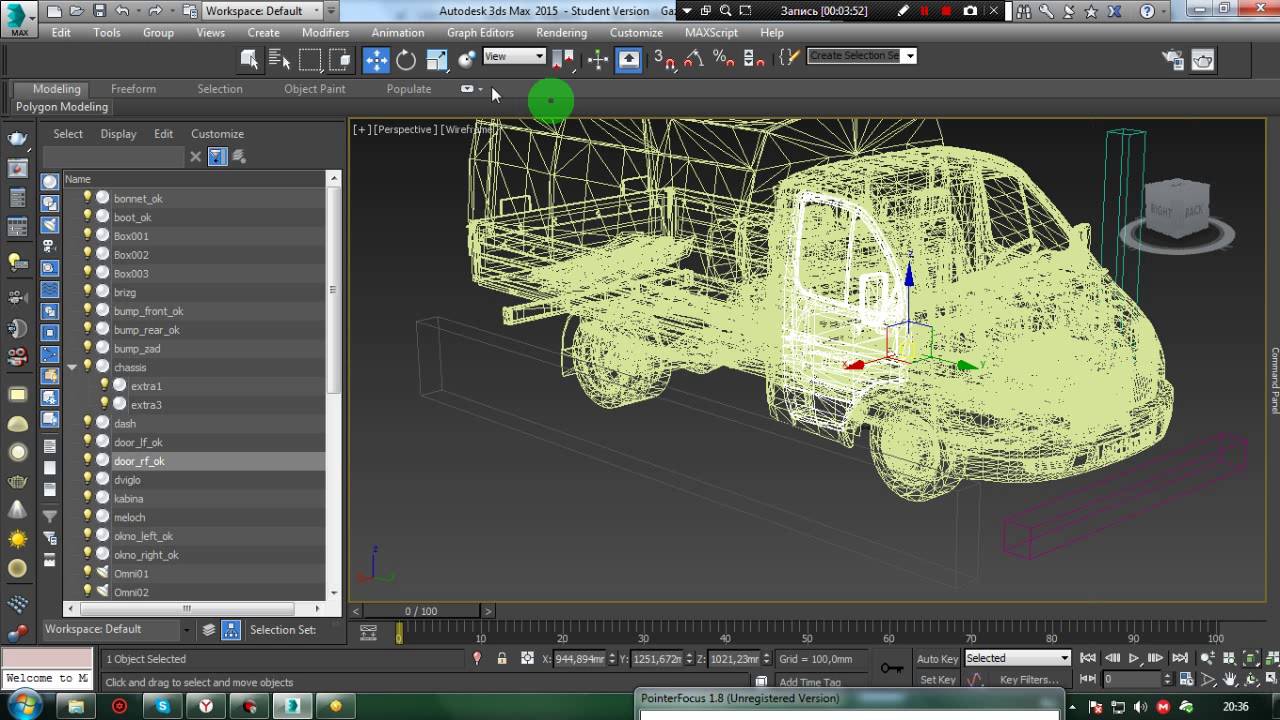This screenshot has width=1280, height=720.
Task: Click the Scene Explorer funnel filter icon
Action: pyautogui.click(x=217, y=157)
